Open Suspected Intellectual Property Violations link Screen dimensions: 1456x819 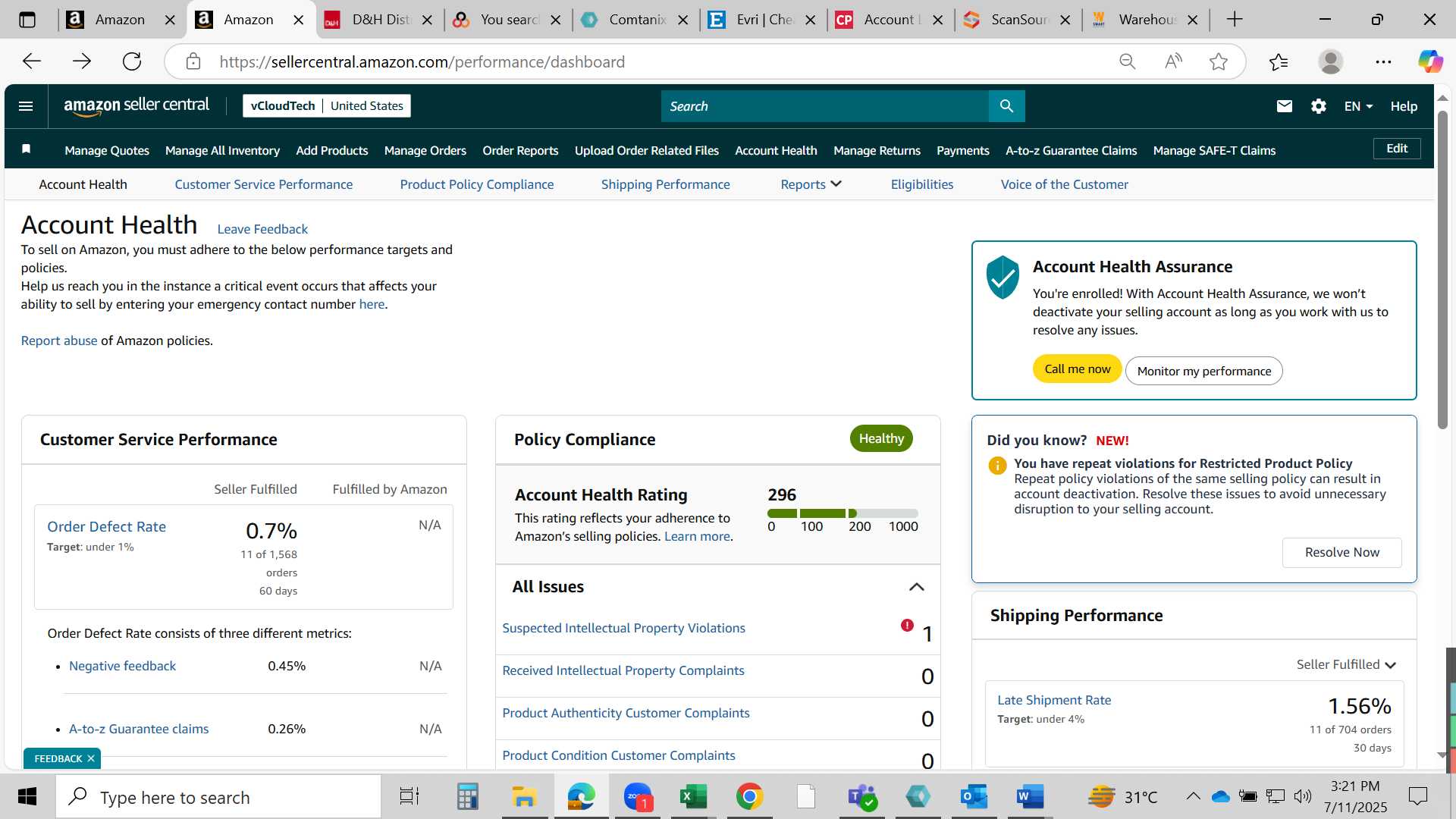tap(623, 628)
